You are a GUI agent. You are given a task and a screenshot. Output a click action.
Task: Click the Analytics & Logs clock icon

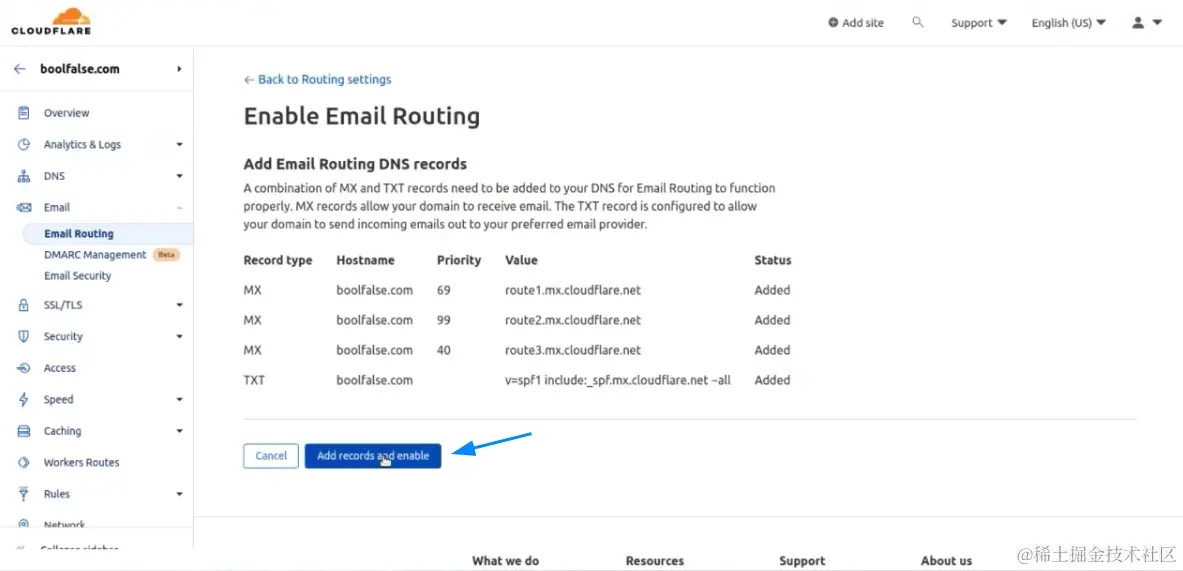click(23, 145)
